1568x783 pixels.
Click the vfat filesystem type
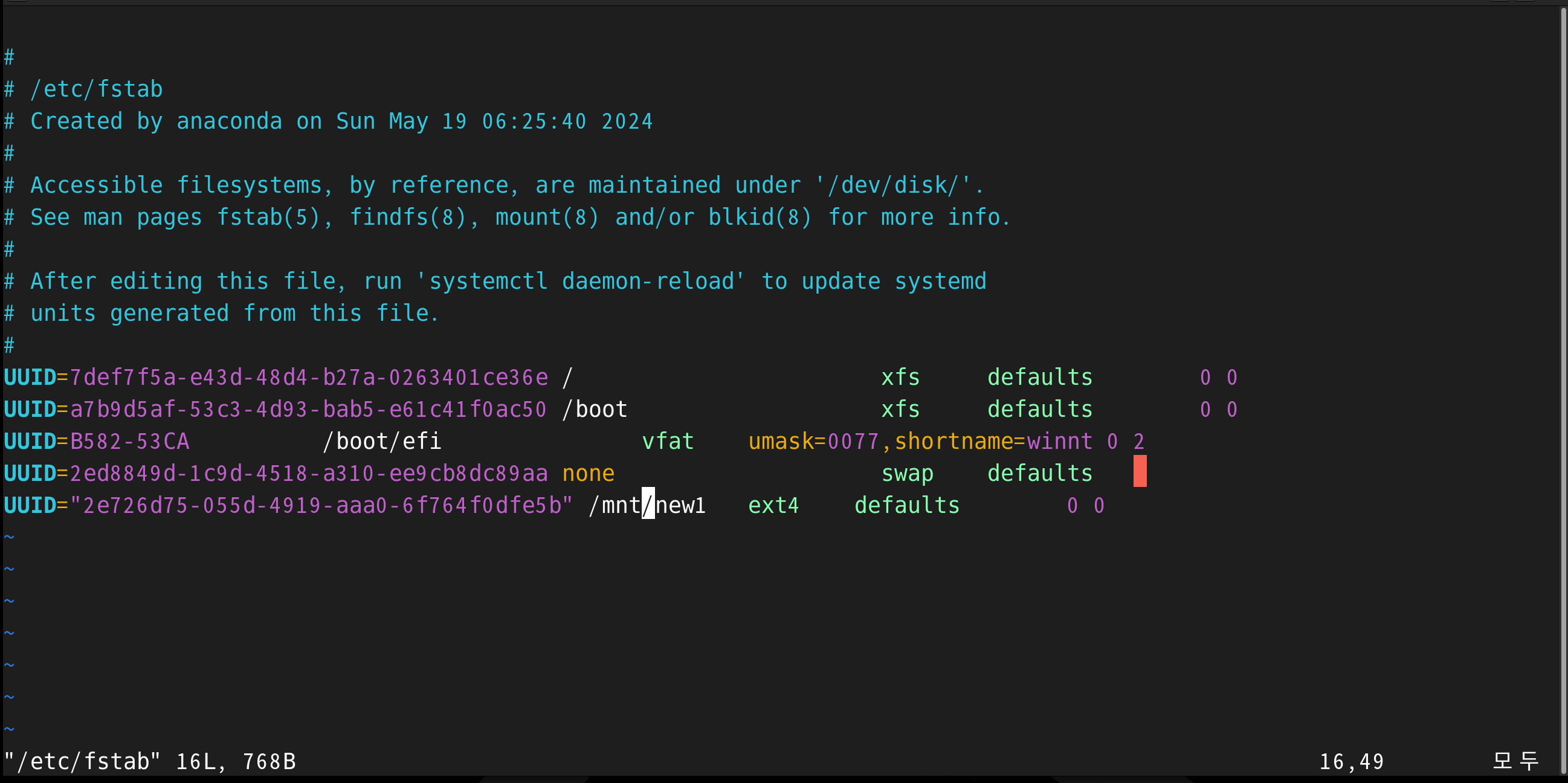668,441
